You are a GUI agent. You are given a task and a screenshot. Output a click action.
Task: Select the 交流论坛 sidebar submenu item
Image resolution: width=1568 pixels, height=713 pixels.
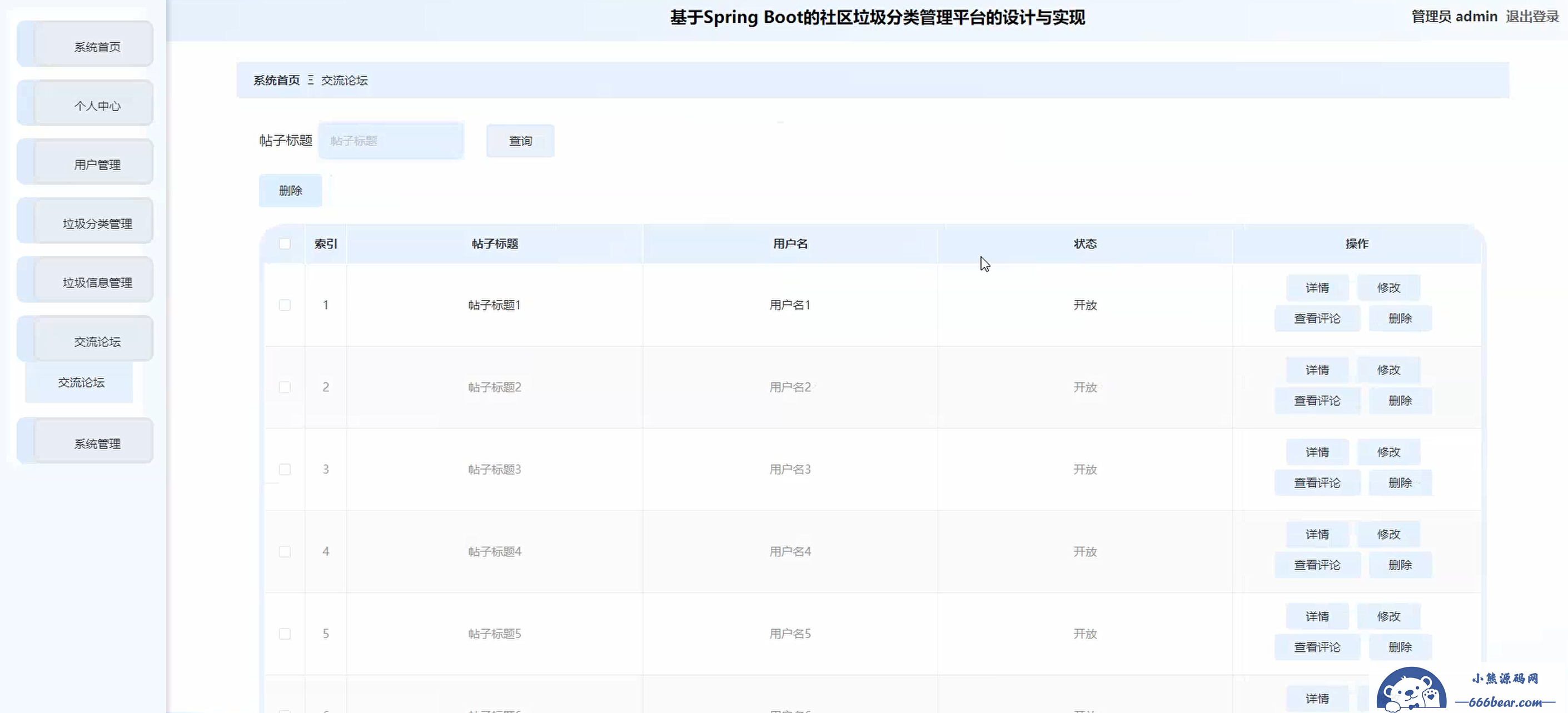79,383
